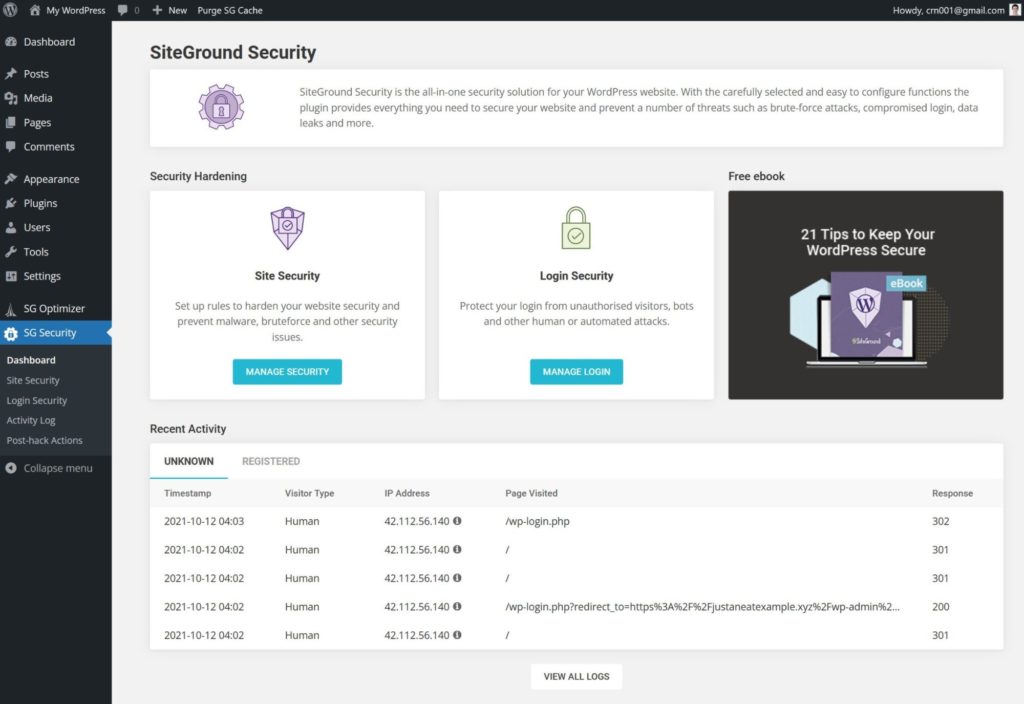Click the home icon next to My WordPress
Image resolution: width=1024 pixels, height=704 pixels.
click(x=35, y=10)
